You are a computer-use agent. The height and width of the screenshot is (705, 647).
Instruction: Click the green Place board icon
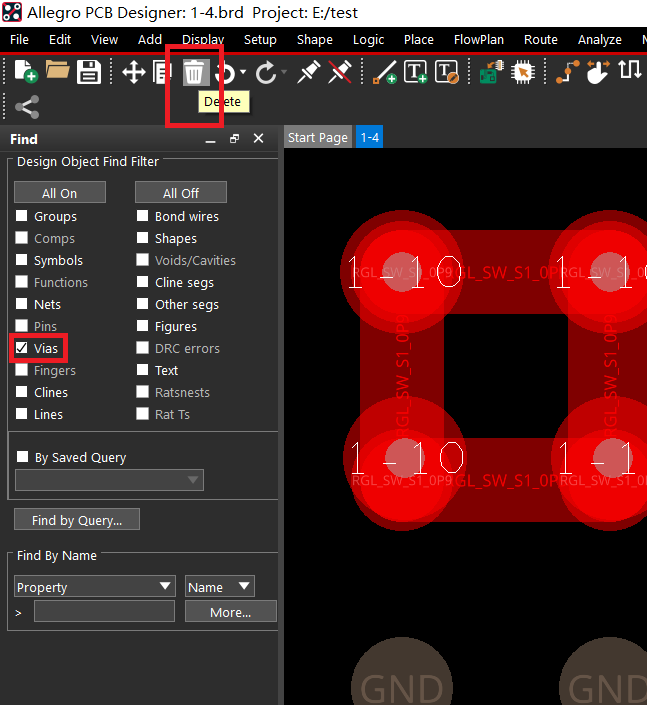(491, 72)
